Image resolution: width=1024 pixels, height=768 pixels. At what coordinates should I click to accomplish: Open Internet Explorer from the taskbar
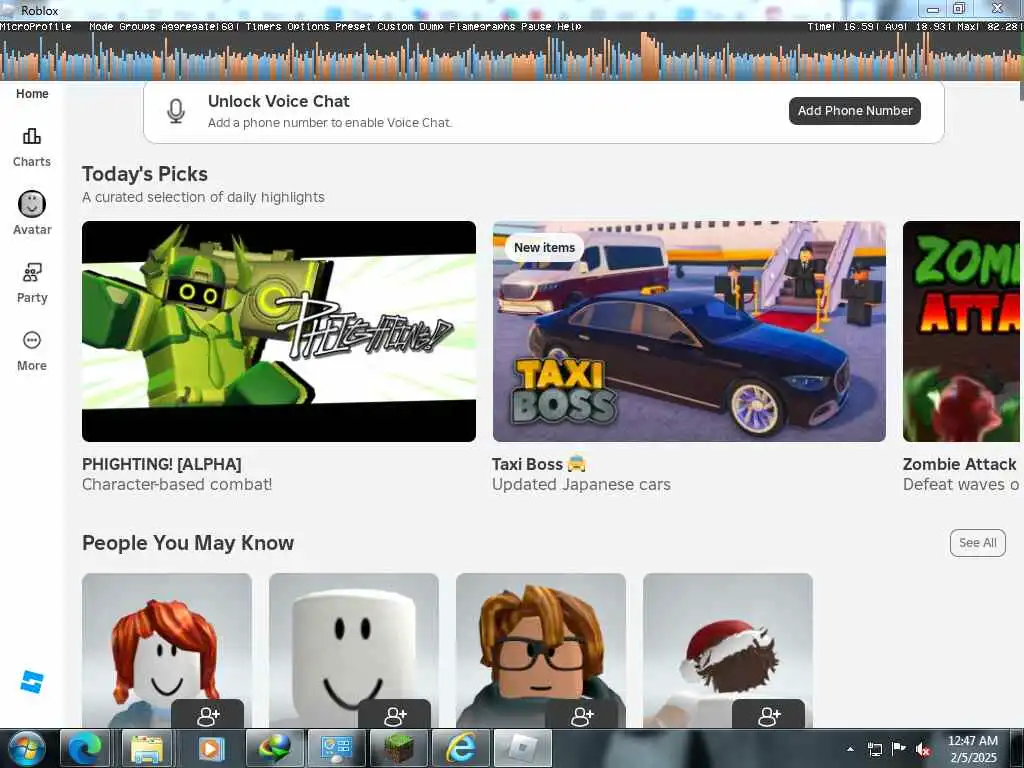click(x=461, y=748)
